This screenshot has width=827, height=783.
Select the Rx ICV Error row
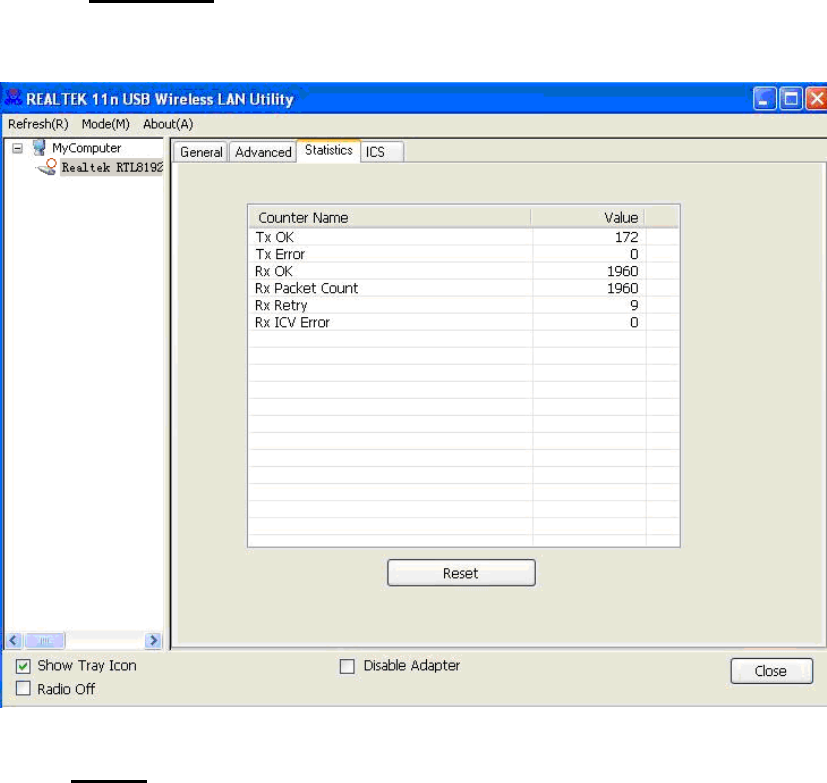(464, 322)
